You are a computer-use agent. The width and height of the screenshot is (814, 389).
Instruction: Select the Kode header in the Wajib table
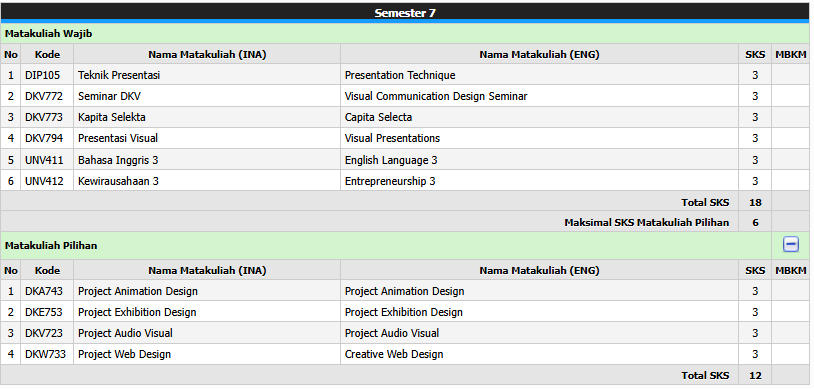click(47, 54)
